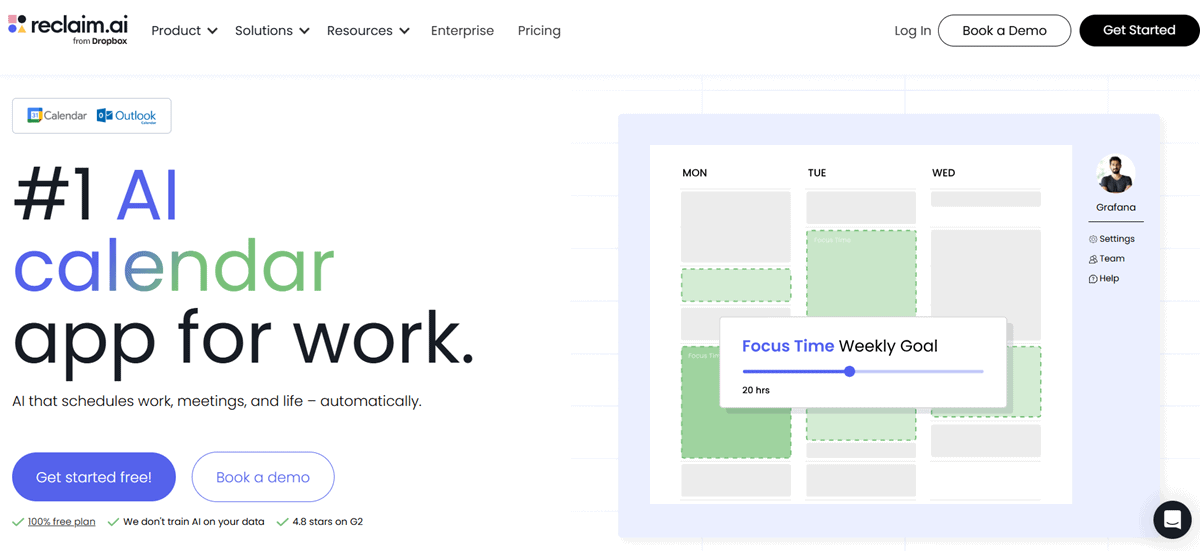The height and width of the screenshot is (551, 1200).
Task: Click the outlined Book a demo button
Action: tap(263, 477)
